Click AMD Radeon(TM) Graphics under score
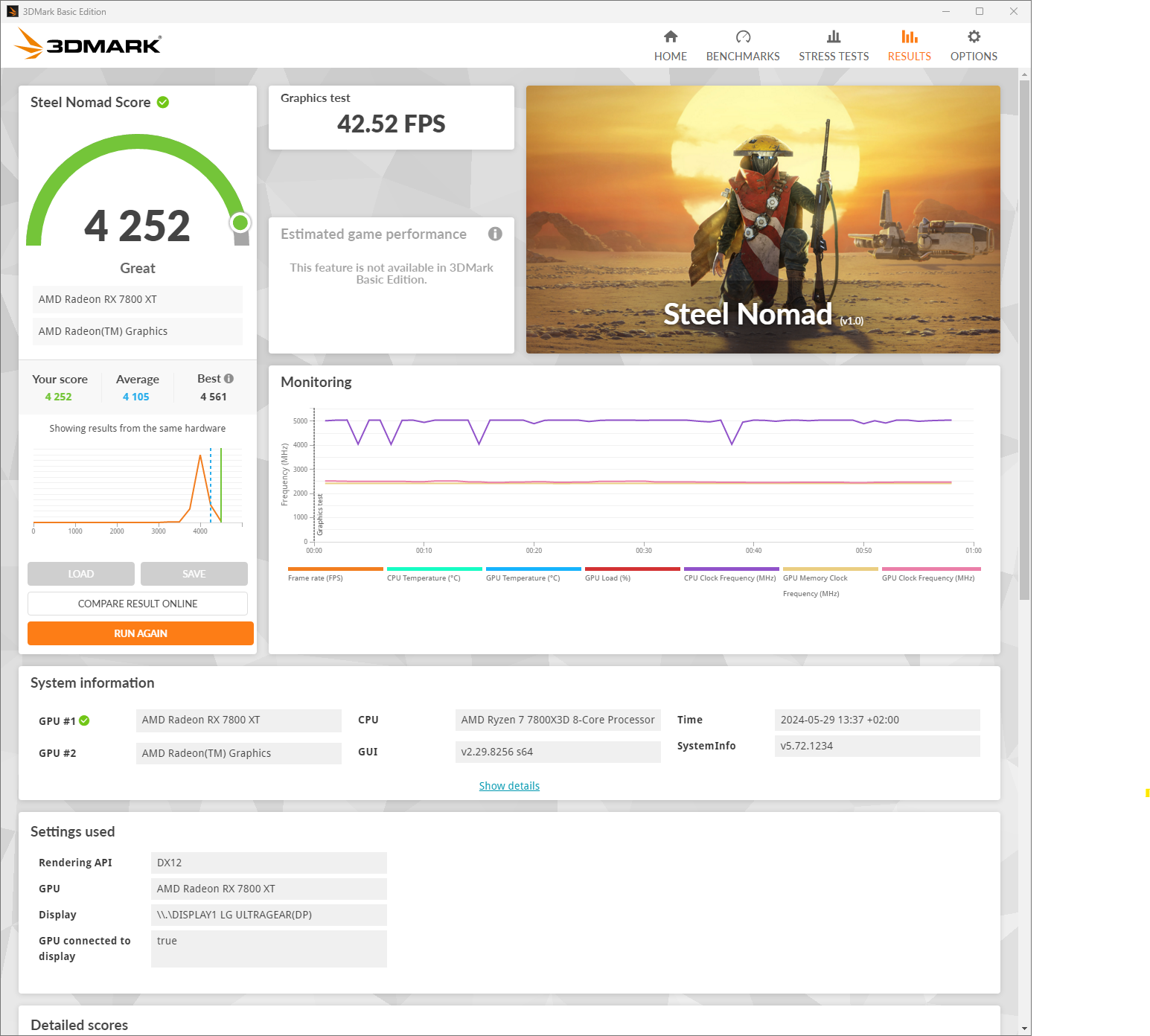The height and width of the screenshot is (1036, 1150). tap(138, 331)
